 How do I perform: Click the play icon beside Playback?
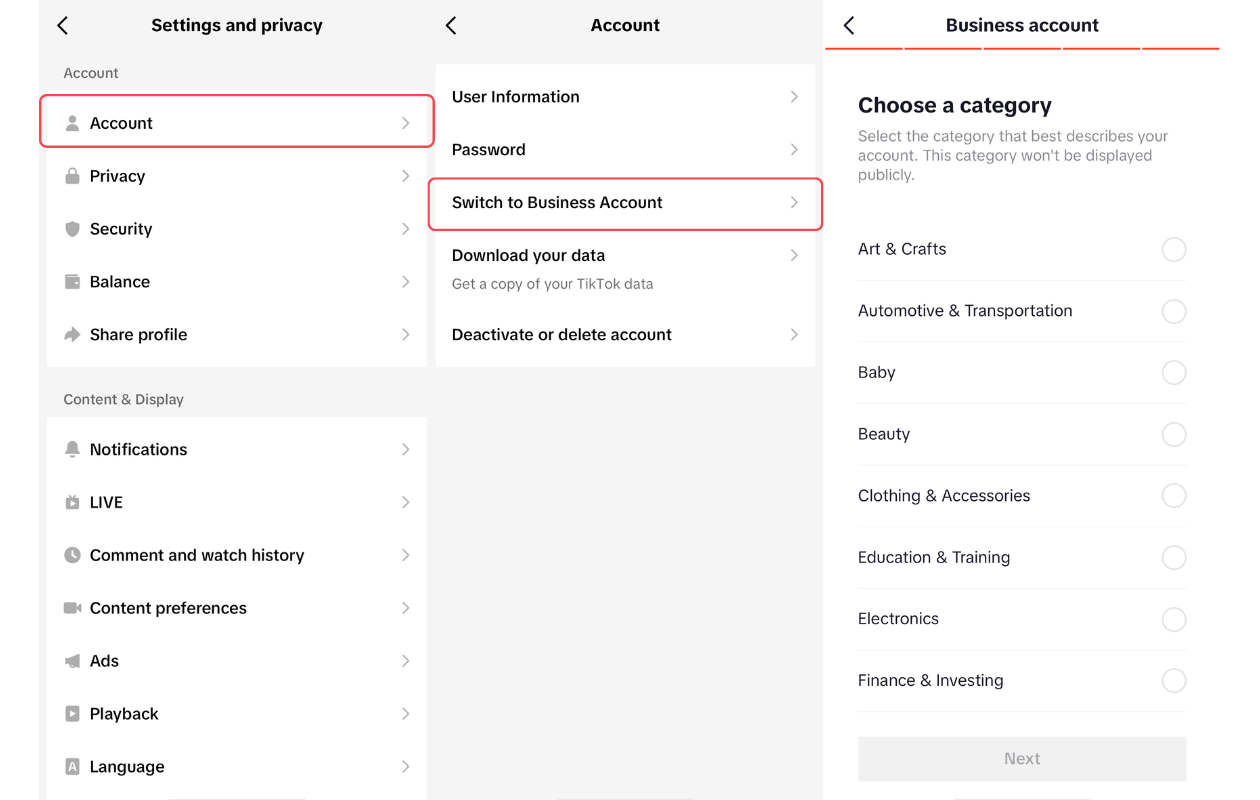coord(72,714)
